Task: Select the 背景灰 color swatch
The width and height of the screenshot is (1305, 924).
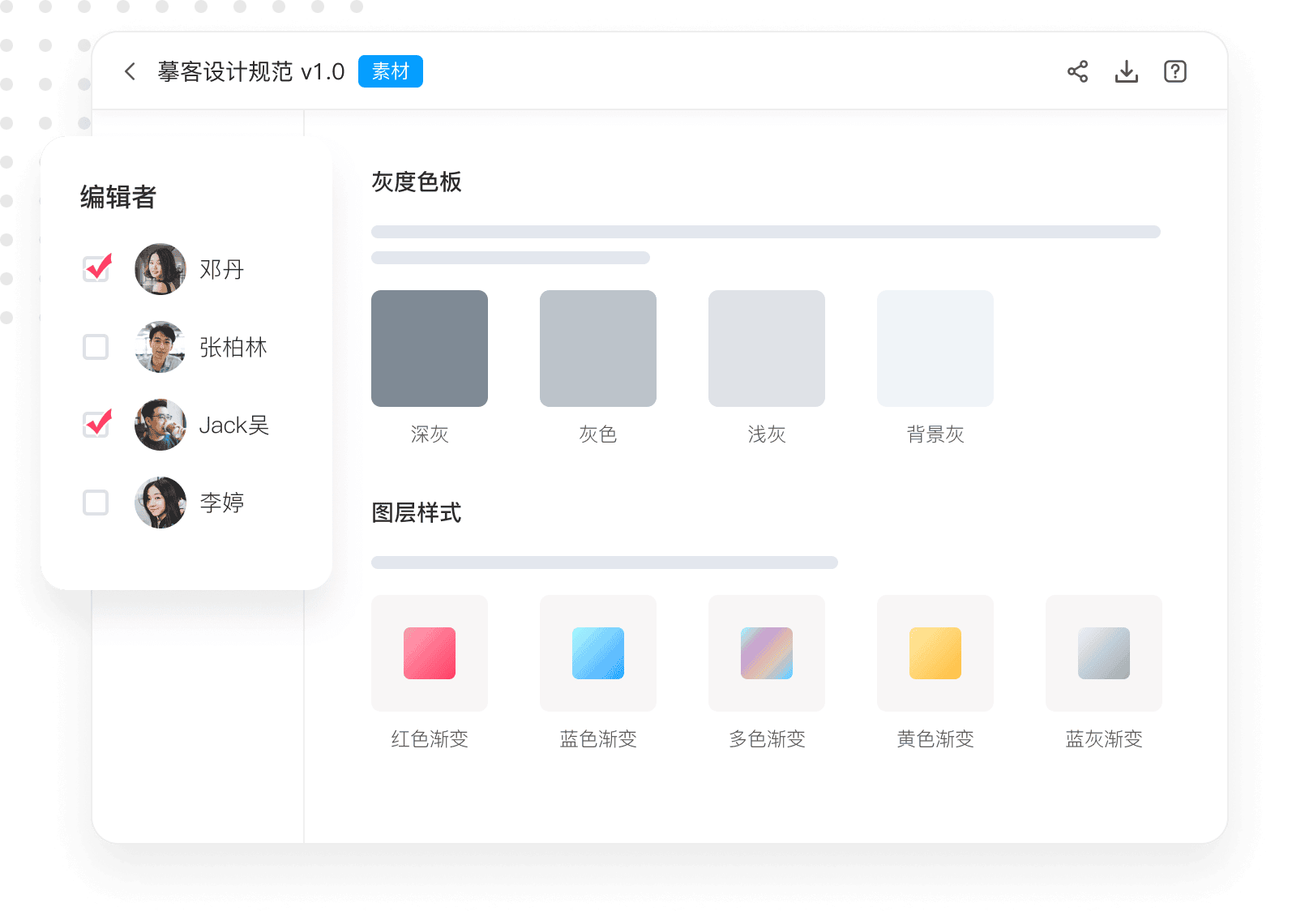Action: coord(935,349)
